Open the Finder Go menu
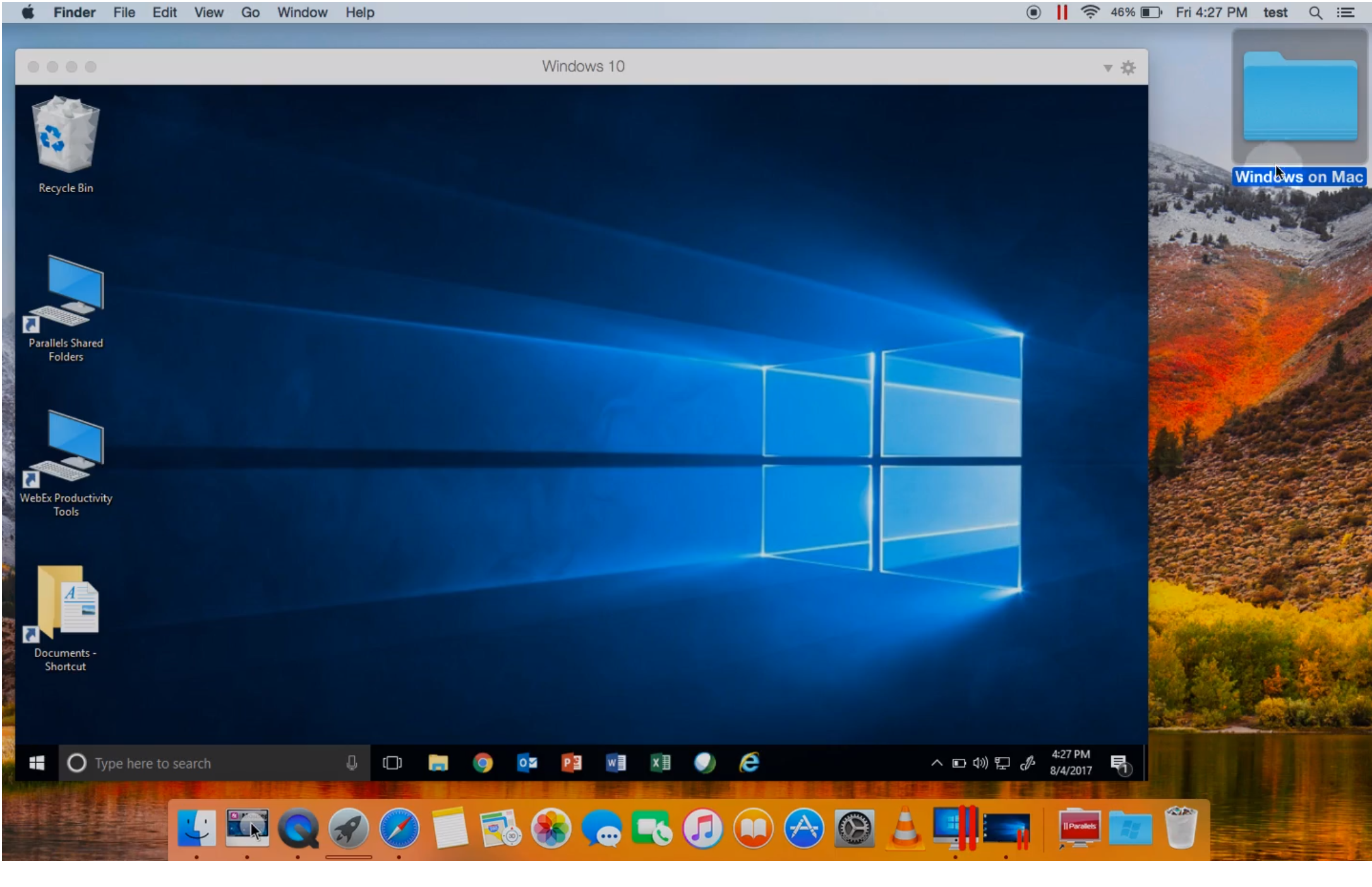 tap(250, 13)
